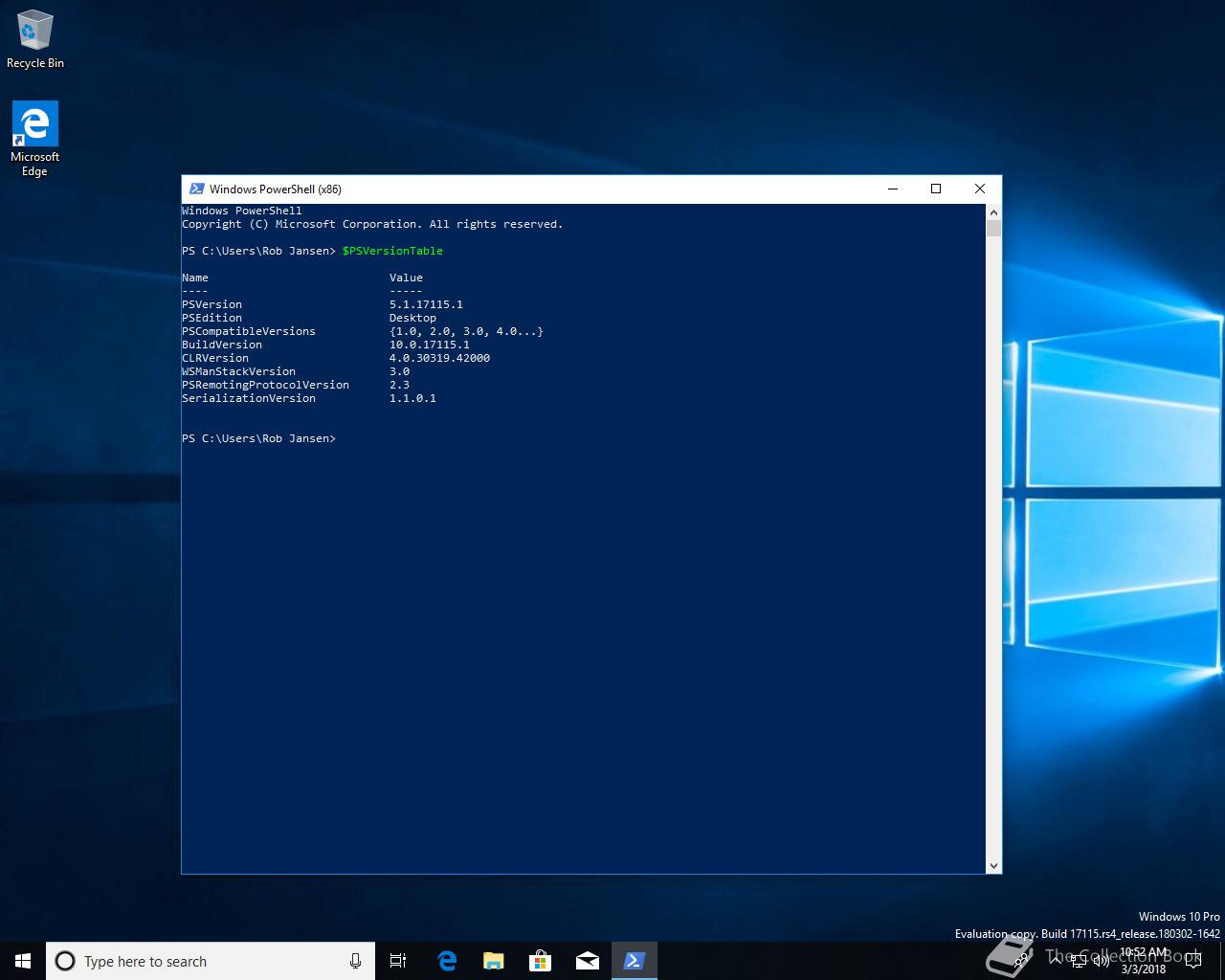This screenshot has height=980, width=1225.
Task: Click the WSManStackVersion row name
Action: (x=238, y=371)
